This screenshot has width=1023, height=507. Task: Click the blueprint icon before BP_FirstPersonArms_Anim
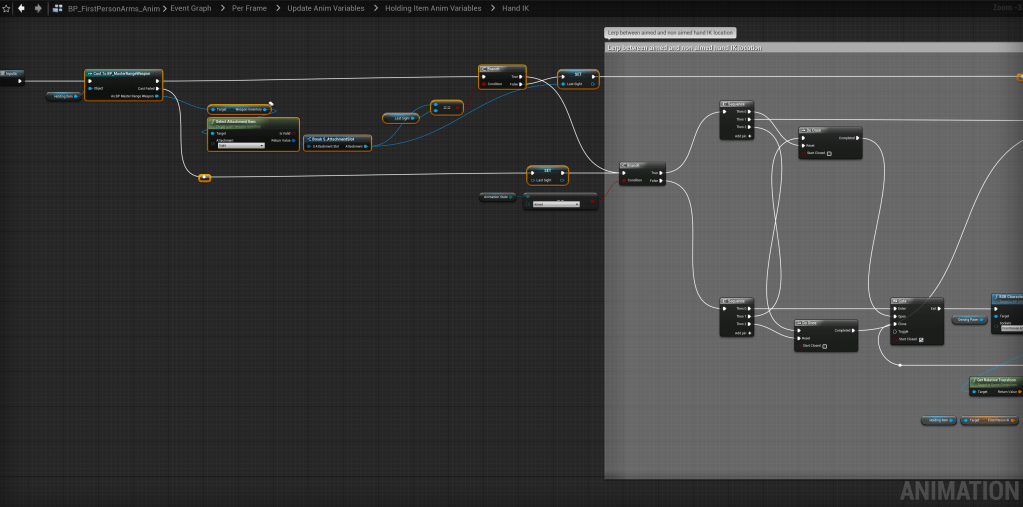click(x=59, y=8)
